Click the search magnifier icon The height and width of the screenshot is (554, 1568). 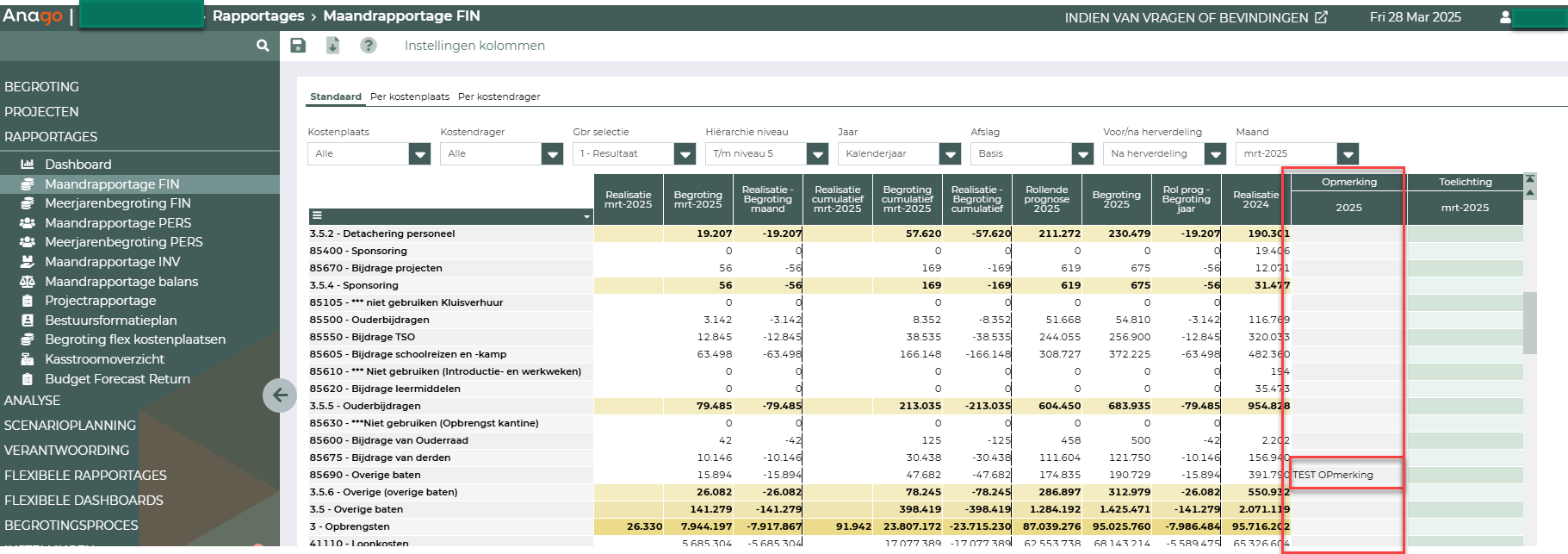click(x=263, y=46)
